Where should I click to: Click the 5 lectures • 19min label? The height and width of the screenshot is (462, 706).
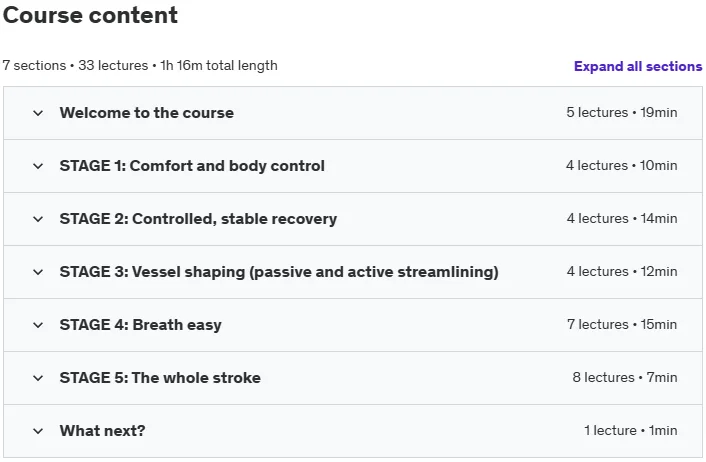pyautogui.click(x=621, y=112)
